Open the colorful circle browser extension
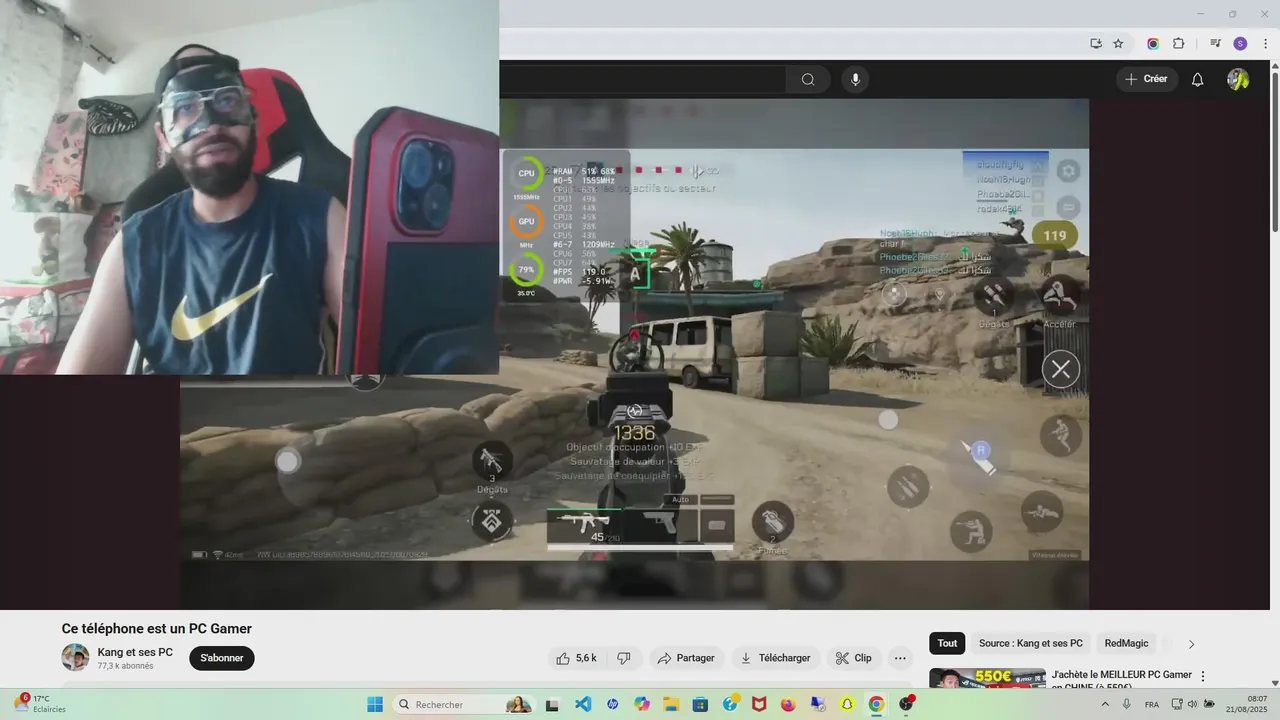The width and height of the screenshot is (1280, 720). click(x=1153, y=44)
